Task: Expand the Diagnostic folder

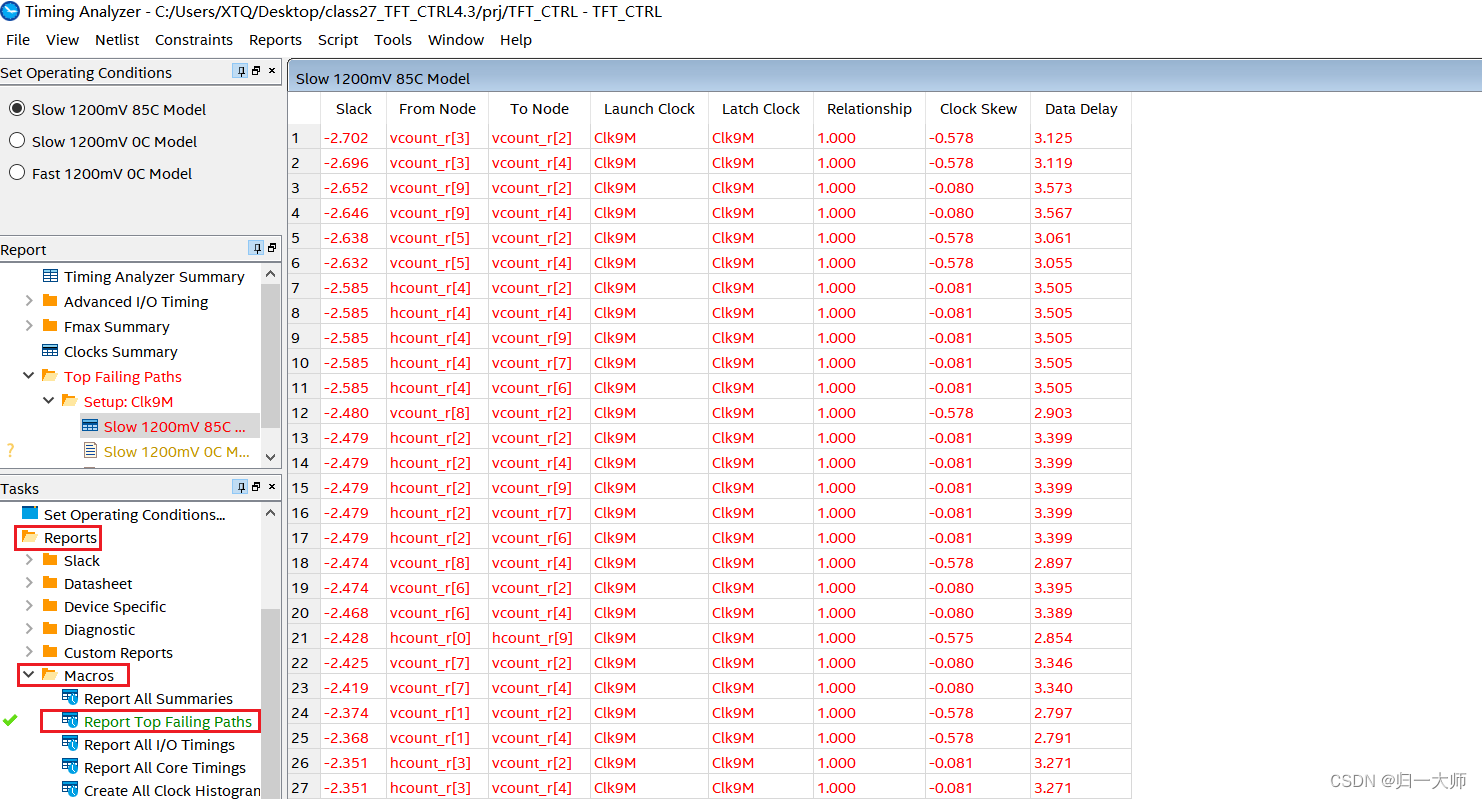Action: click(x=29, y=629)
